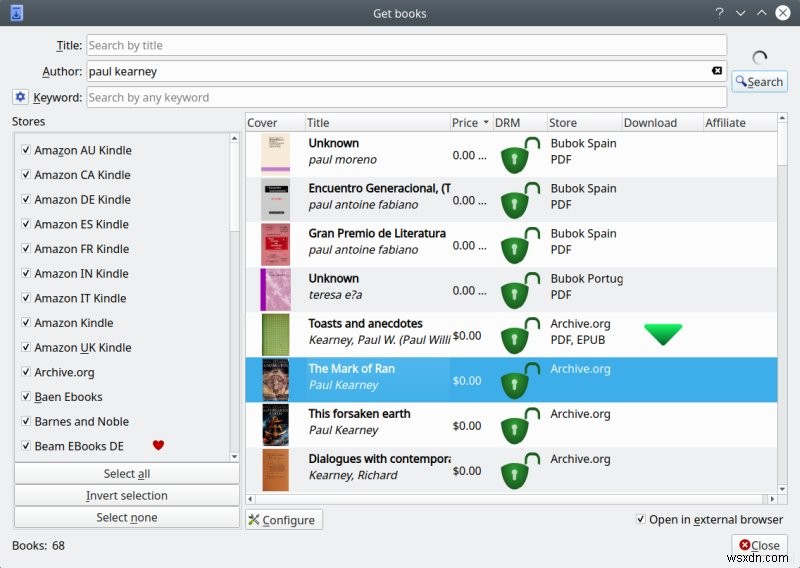Uncheck the Amazon IT Kindle store
The image size is (800, 568).
pyautogui.click(x=26, y=298)
